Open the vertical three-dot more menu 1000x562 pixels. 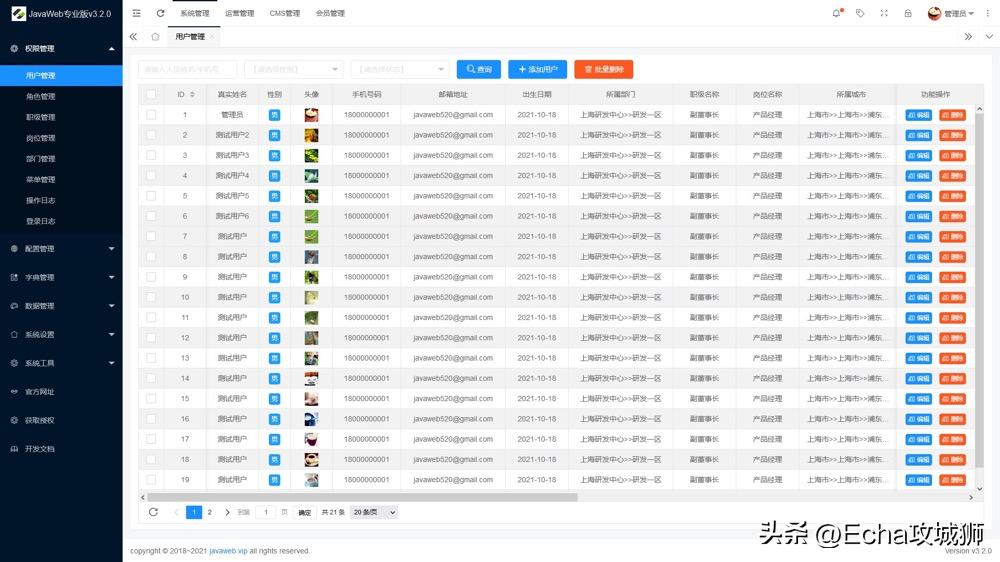987,13
